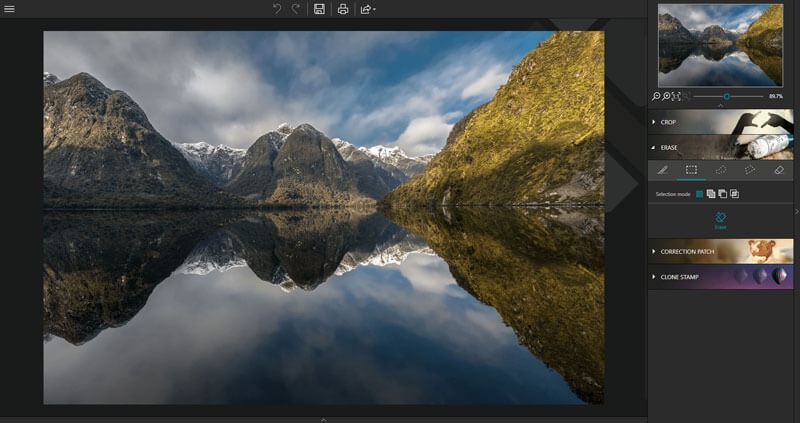Viewport: 800px width, 423px height.
Task: Zoom out with the minus magnifier icon
Action: pyautogui.click(x=656, y=96)
